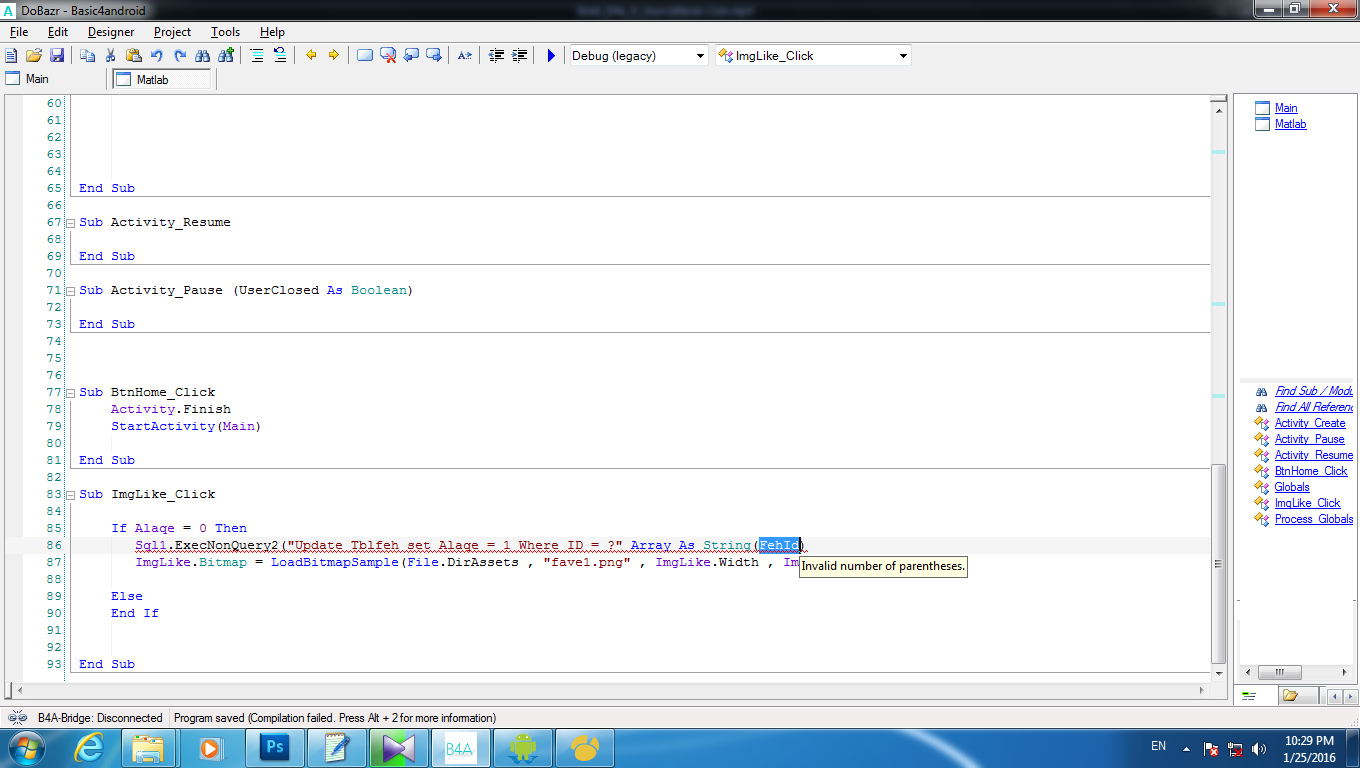
Task: Click the editor's vertical scrollbar thumb
Action: click(1217, 563)
